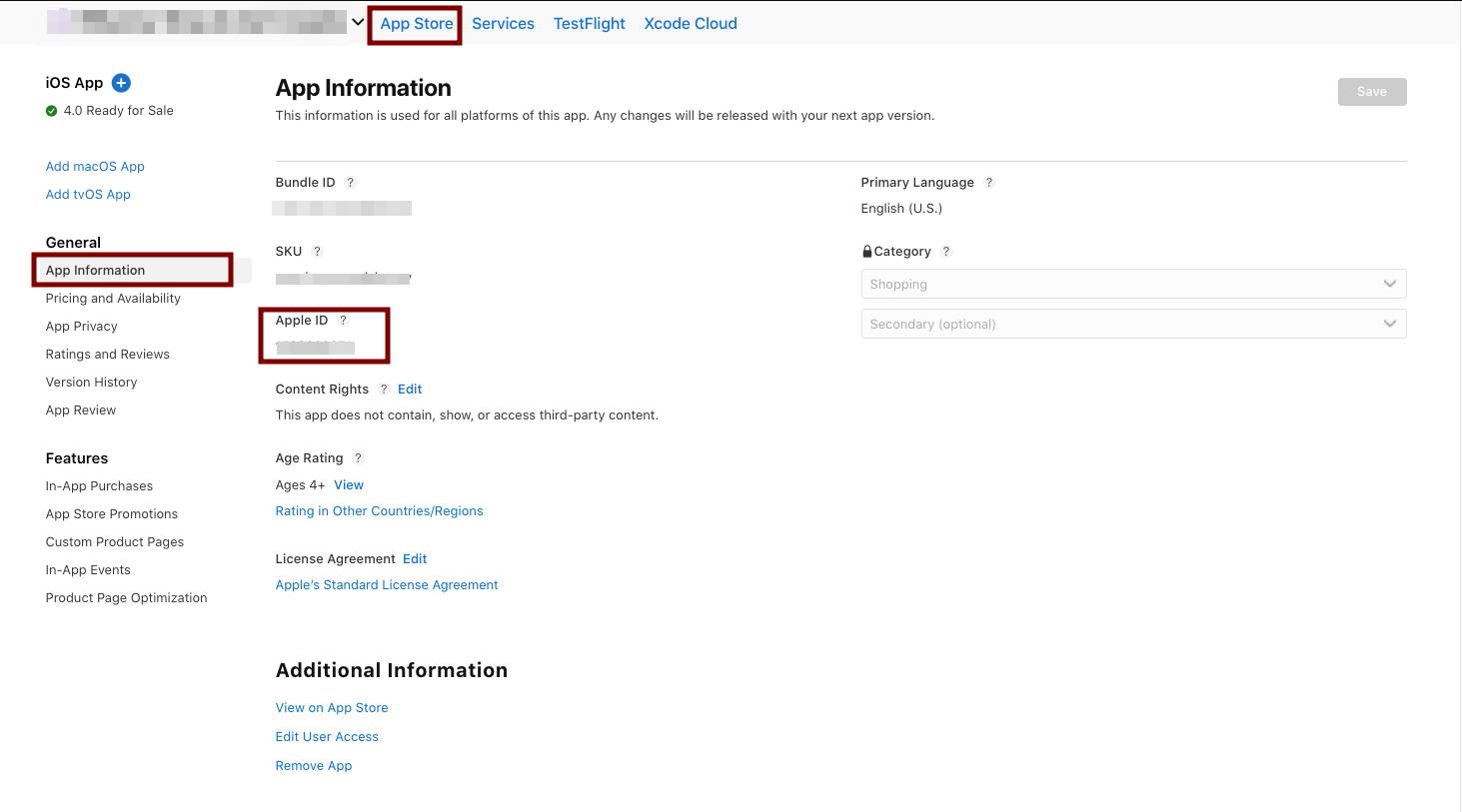Open In-App Events in the sidebar
This screenshot has width=1462, height=812.
pyautogui.click(x=88, y=570)
